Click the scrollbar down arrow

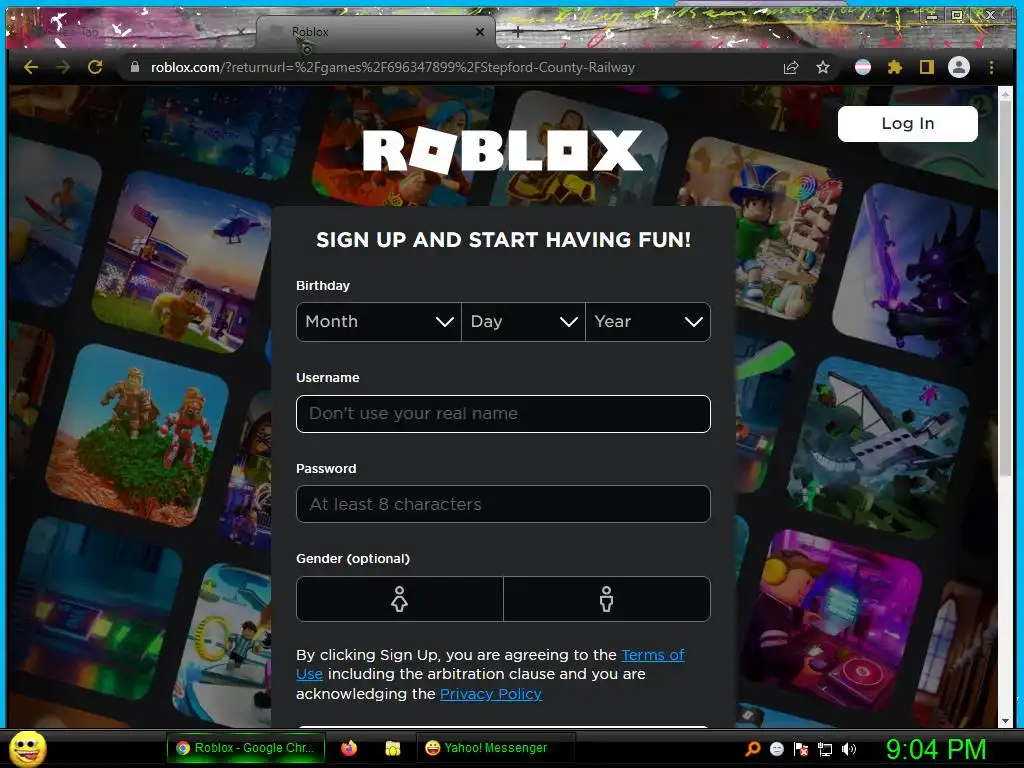(1005, 721)
